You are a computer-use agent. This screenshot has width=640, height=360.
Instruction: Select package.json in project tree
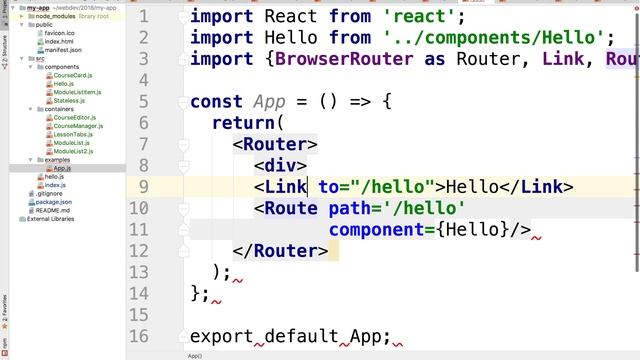point(53,202)
